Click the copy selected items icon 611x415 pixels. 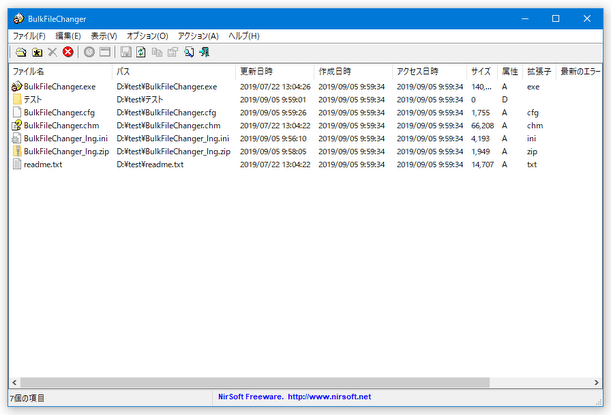tap(157, 52)
